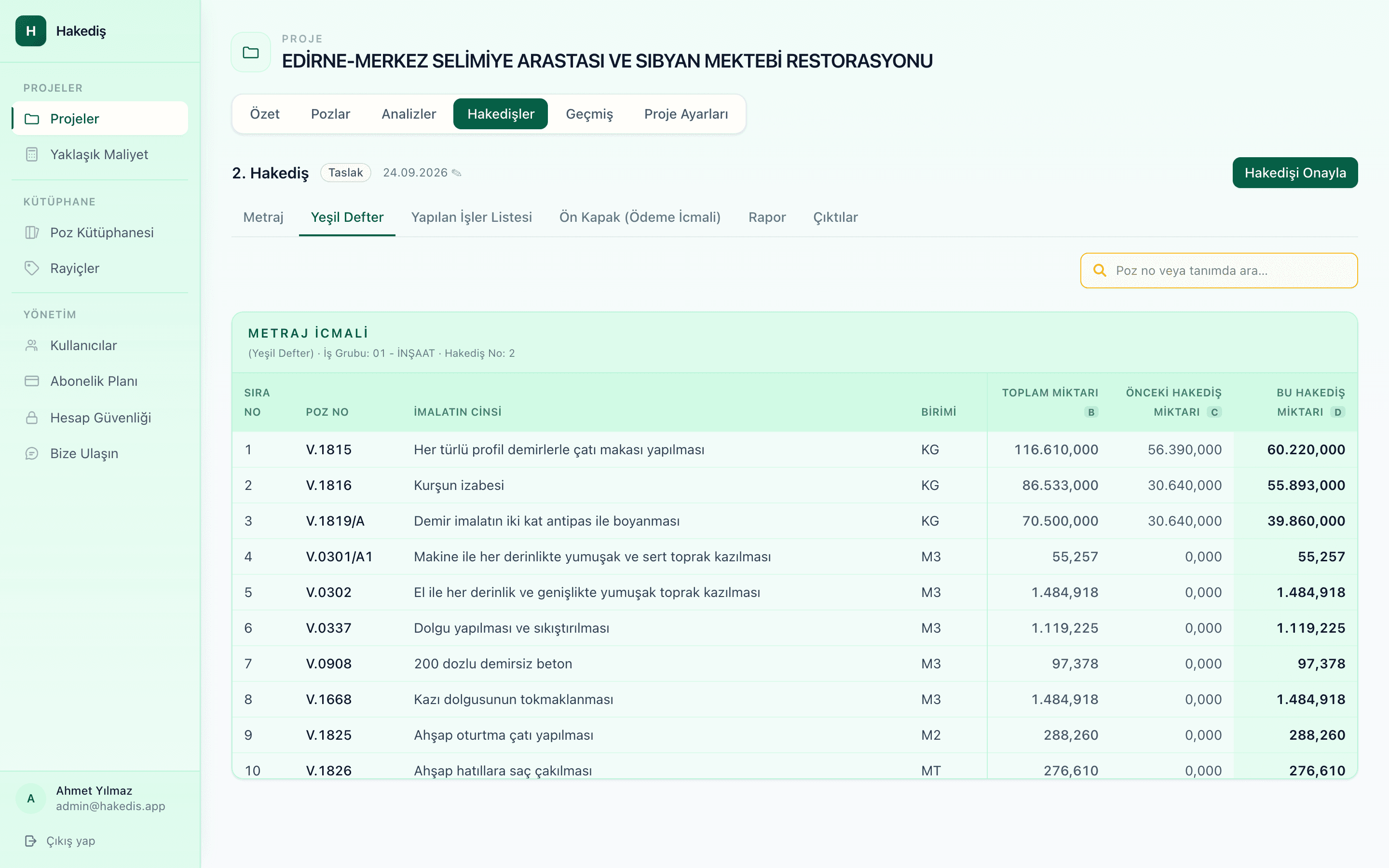The image size is (1389, 868).
Task: Open the Analizler tab
Action: pyautogui.click(x=409, y=114)
